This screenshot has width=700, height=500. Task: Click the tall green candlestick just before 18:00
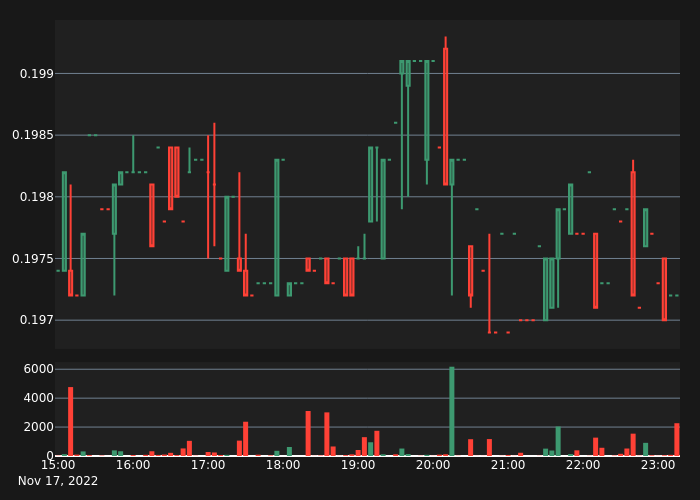(x=277, y=227)
